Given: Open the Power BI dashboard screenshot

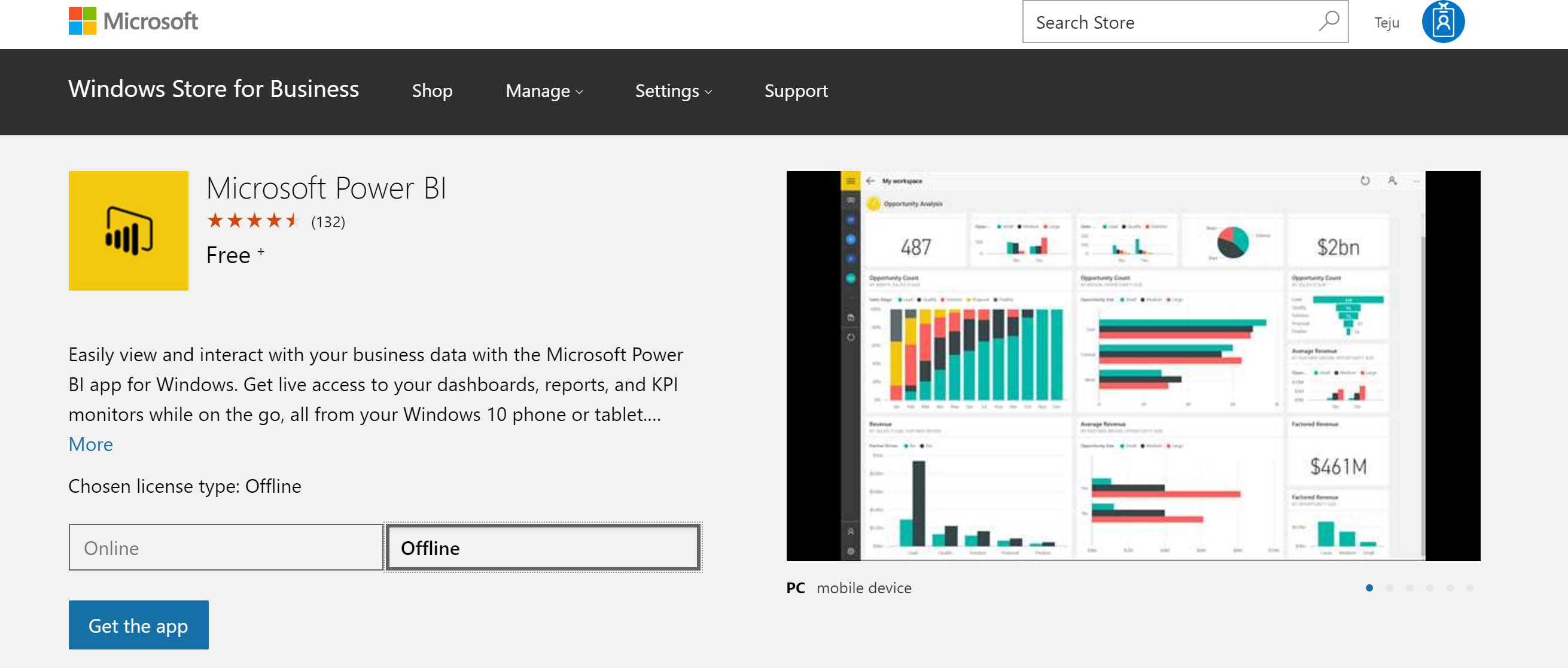Looking at the screenshot, I should (x=1134, y=365).
